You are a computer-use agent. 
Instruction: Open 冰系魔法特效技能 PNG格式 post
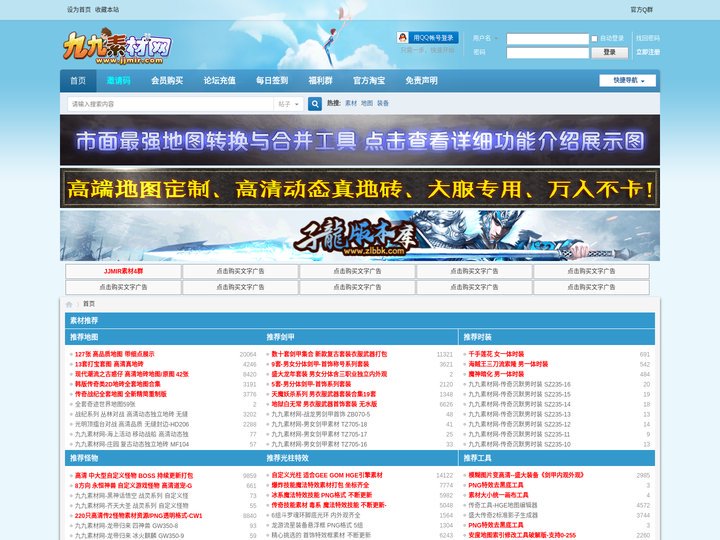point(321,495)
